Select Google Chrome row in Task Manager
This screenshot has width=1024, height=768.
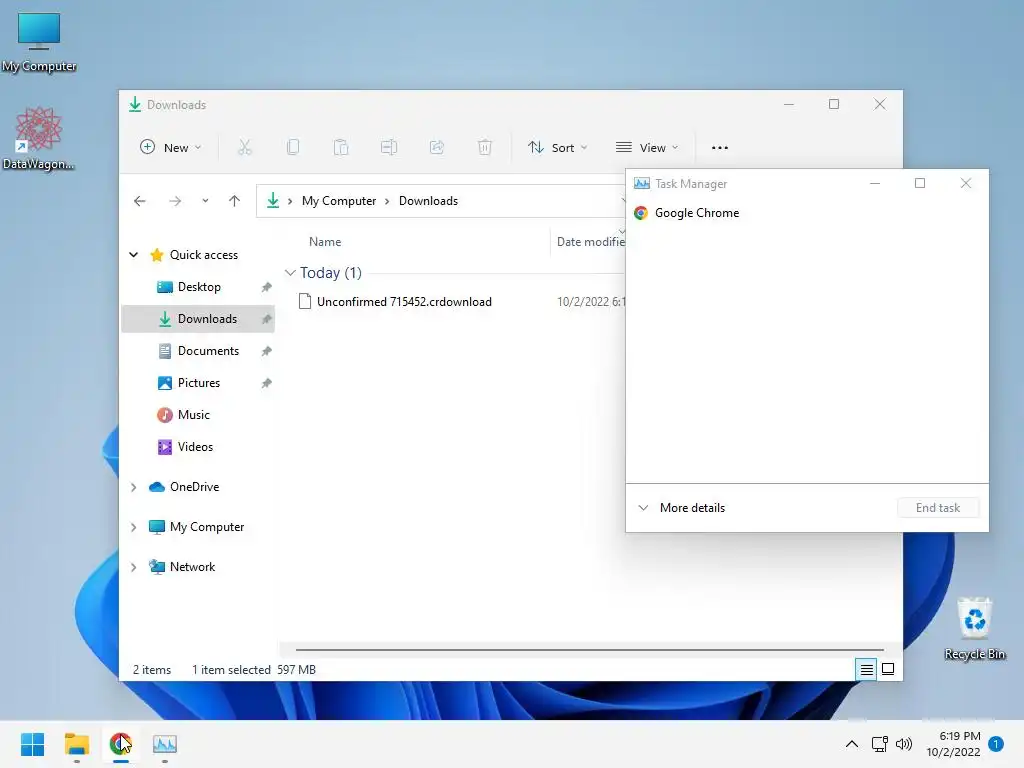807,213
